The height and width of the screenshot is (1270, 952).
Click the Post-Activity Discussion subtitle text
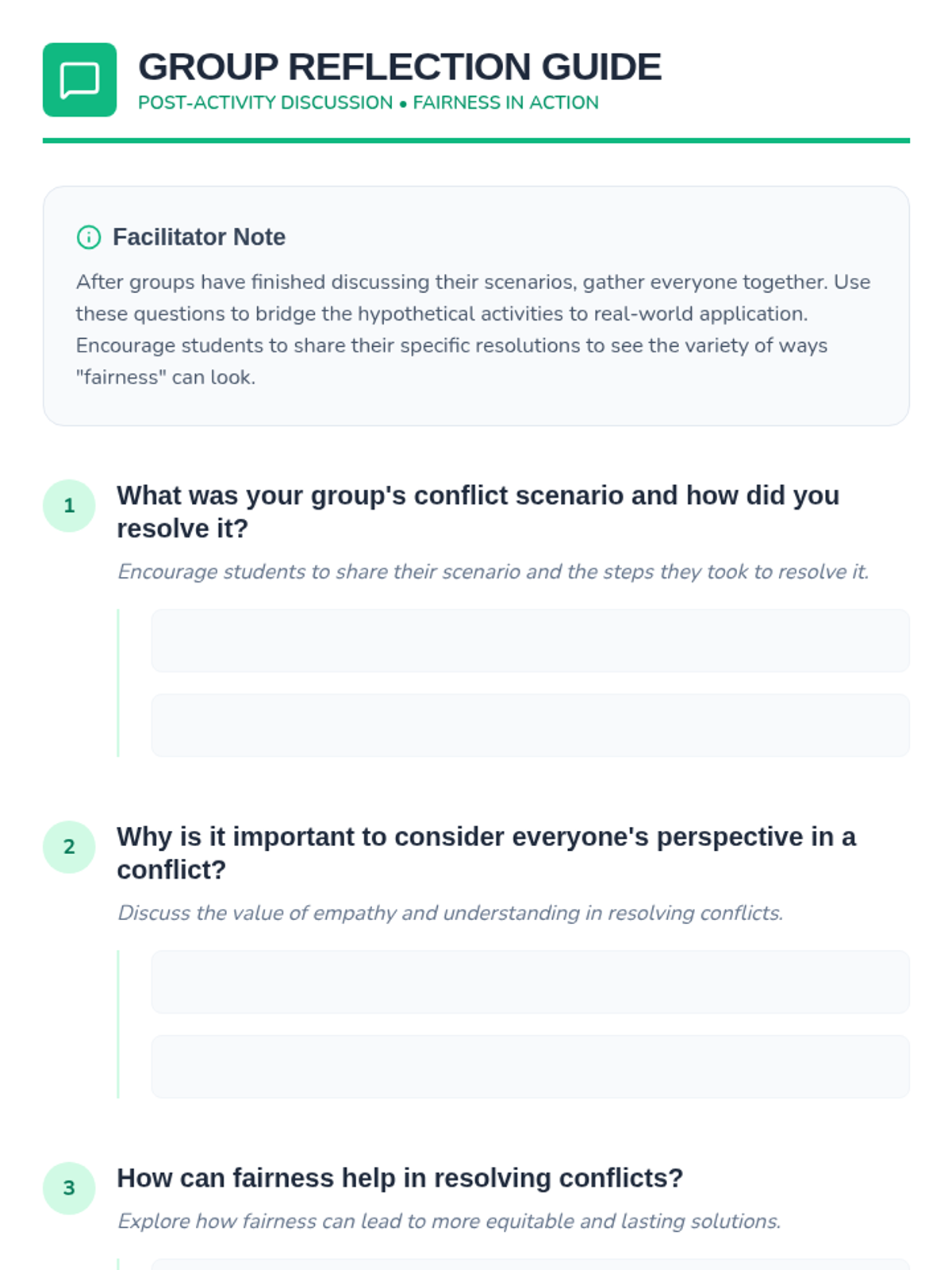click(368, 103)
